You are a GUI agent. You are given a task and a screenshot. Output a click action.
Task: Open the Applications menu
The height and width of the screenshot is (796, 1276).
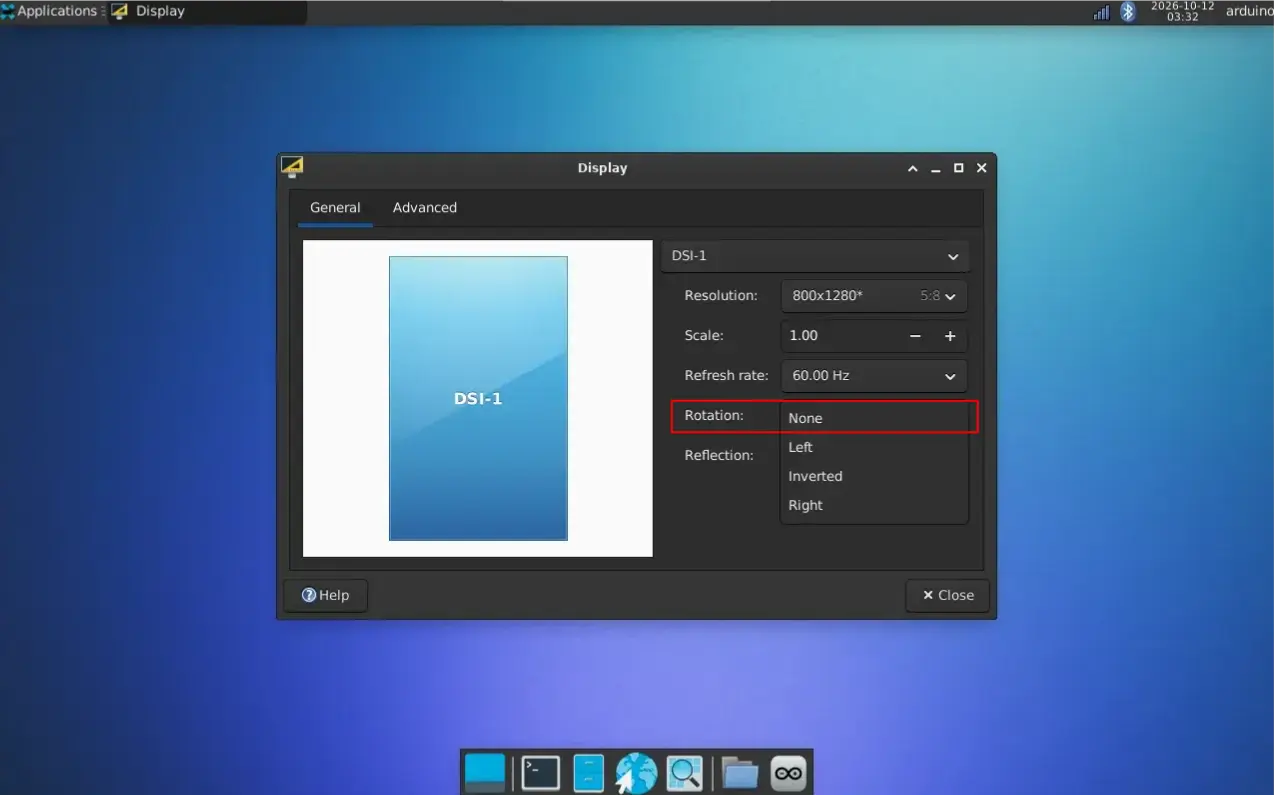coord(50,12)
